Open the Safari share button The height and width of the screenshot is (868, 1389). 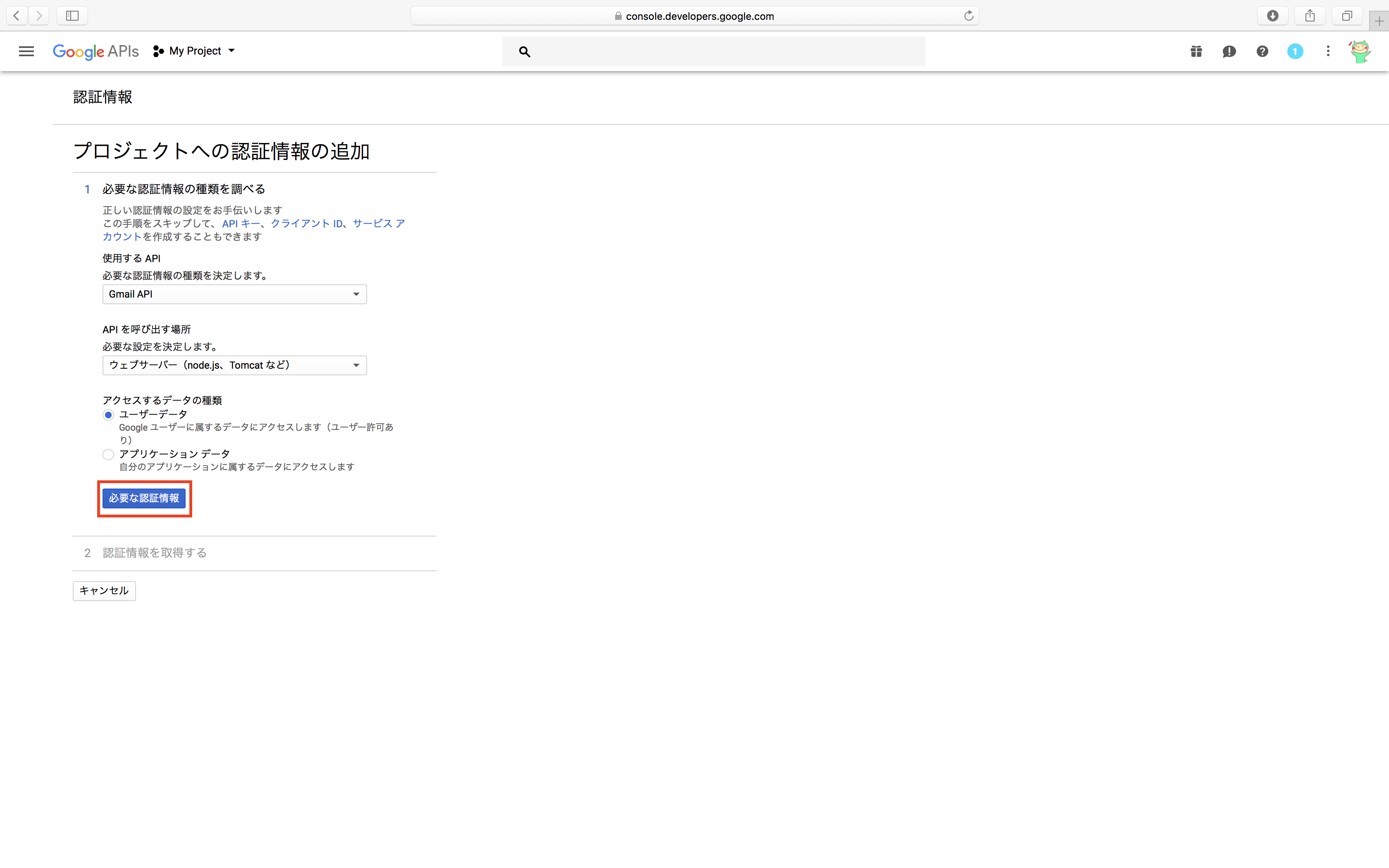tap(1310, 16)
